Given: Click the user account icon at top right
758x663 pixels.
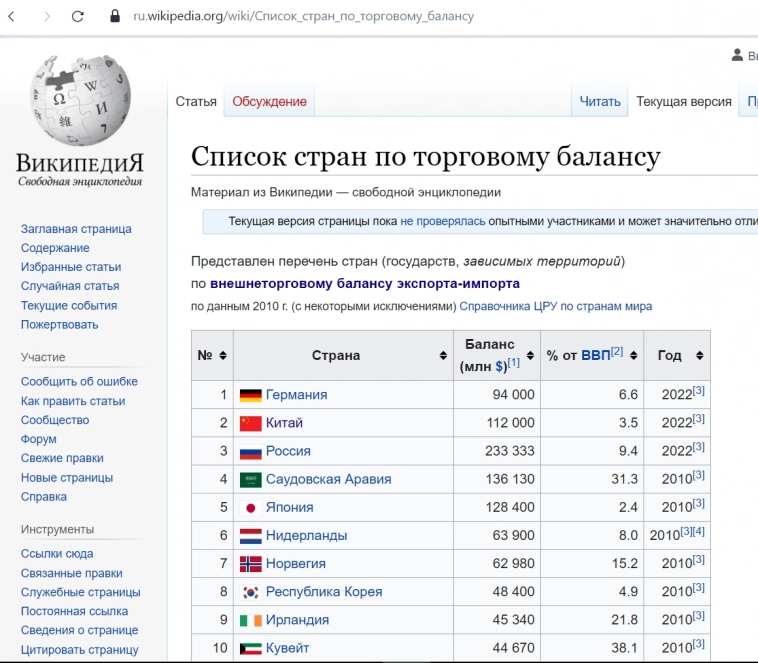Looking at the screenshot, I should 737,55.
